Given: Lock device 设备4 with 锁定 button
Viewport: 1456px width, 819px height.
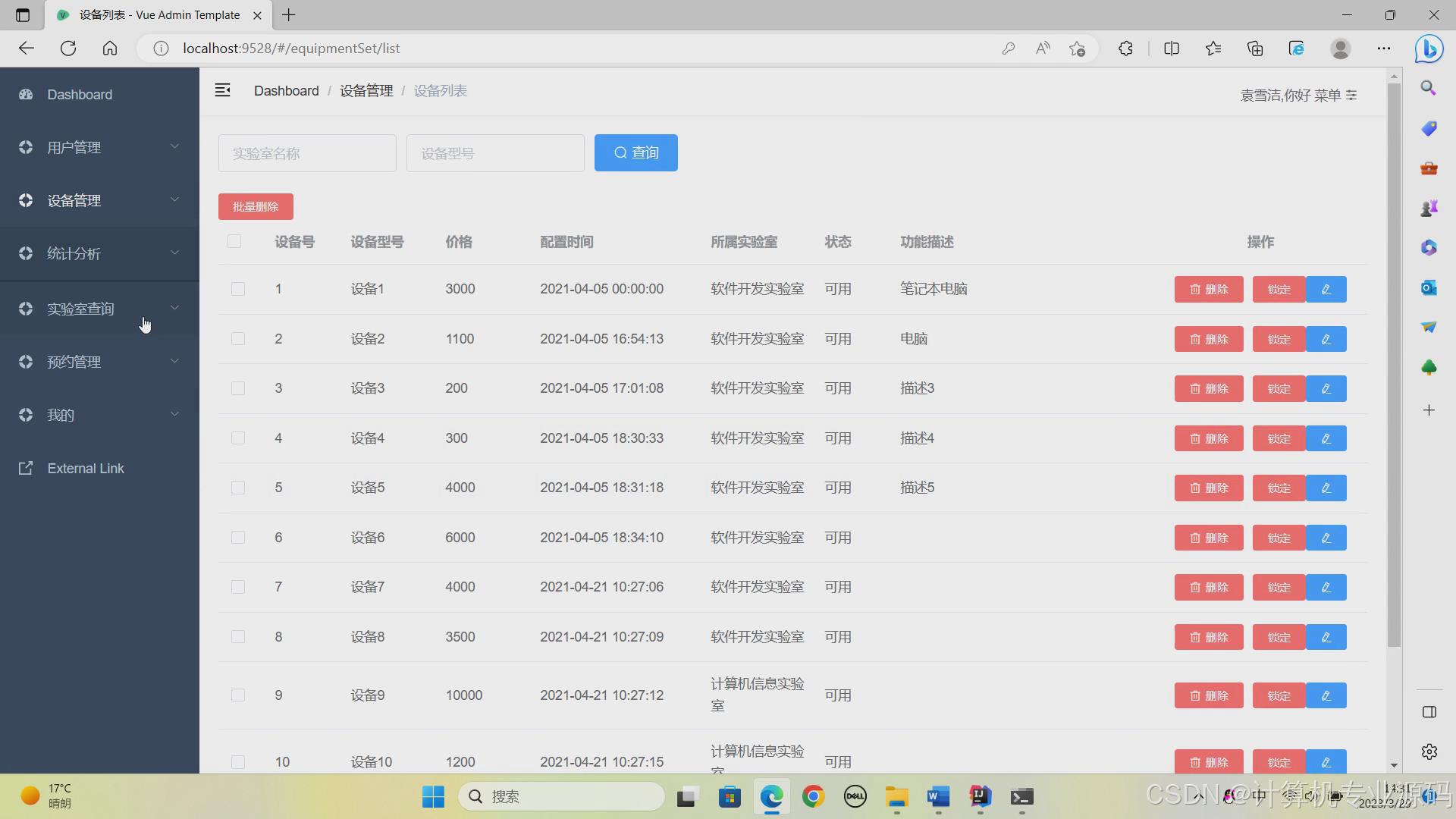Looking at the screenshot, I should (x=1279, y=438).
